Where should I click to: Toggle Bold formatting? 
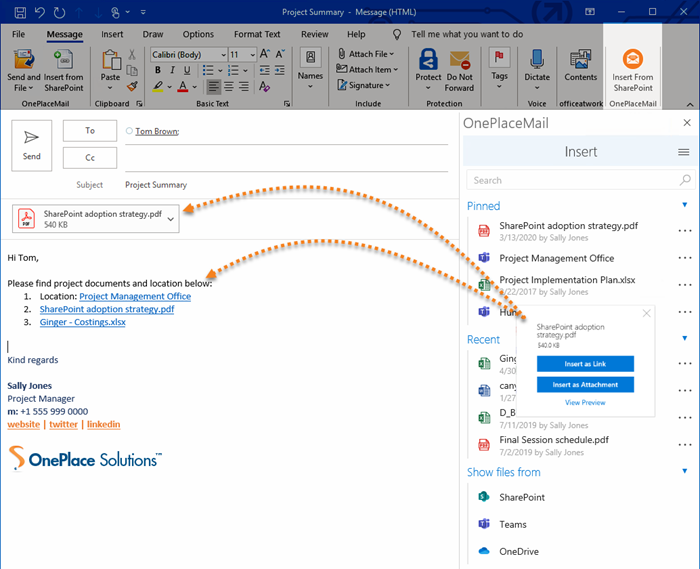tap(158, 70)
